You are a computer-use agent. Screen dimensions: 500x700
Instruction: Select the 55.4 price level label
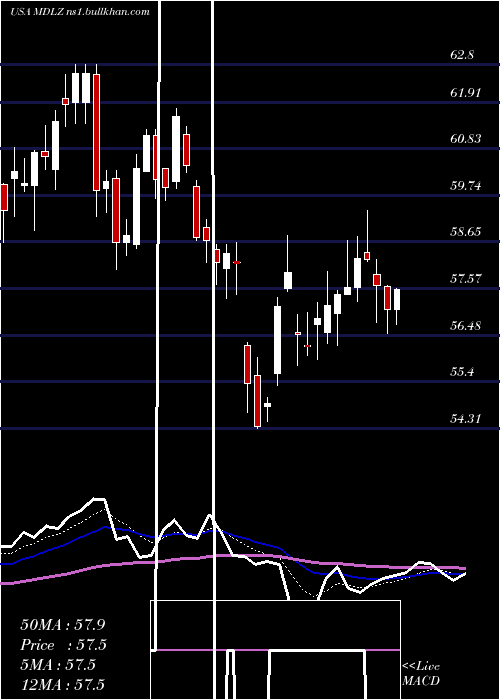tap(462, 371)
